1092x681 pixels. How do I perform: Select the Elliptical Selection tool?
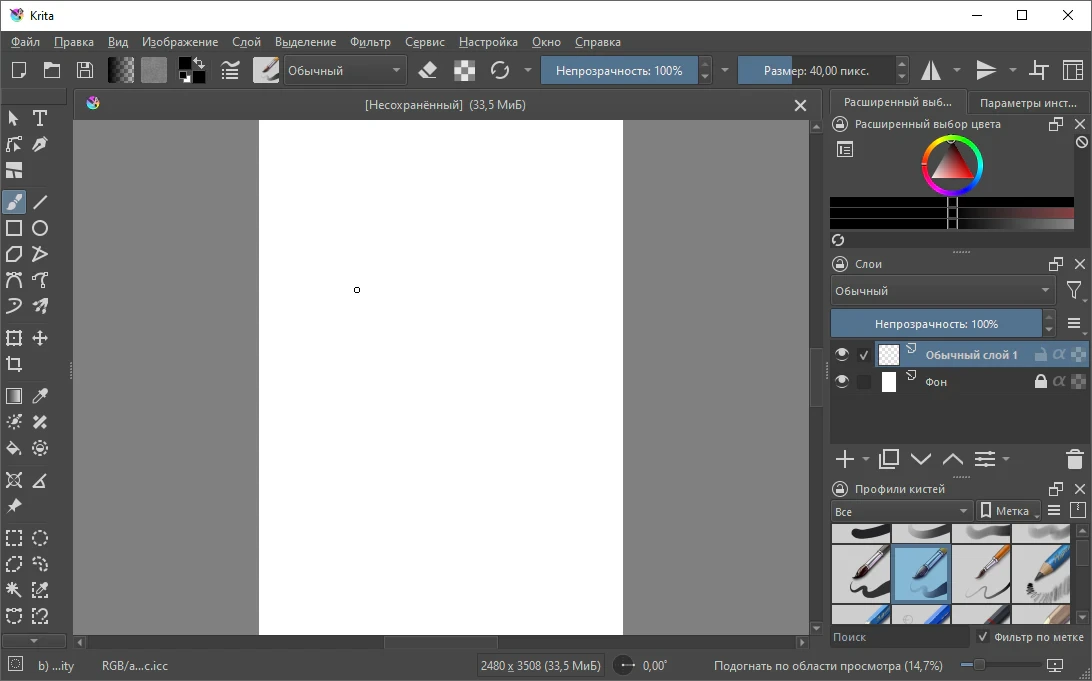[40, 538]
